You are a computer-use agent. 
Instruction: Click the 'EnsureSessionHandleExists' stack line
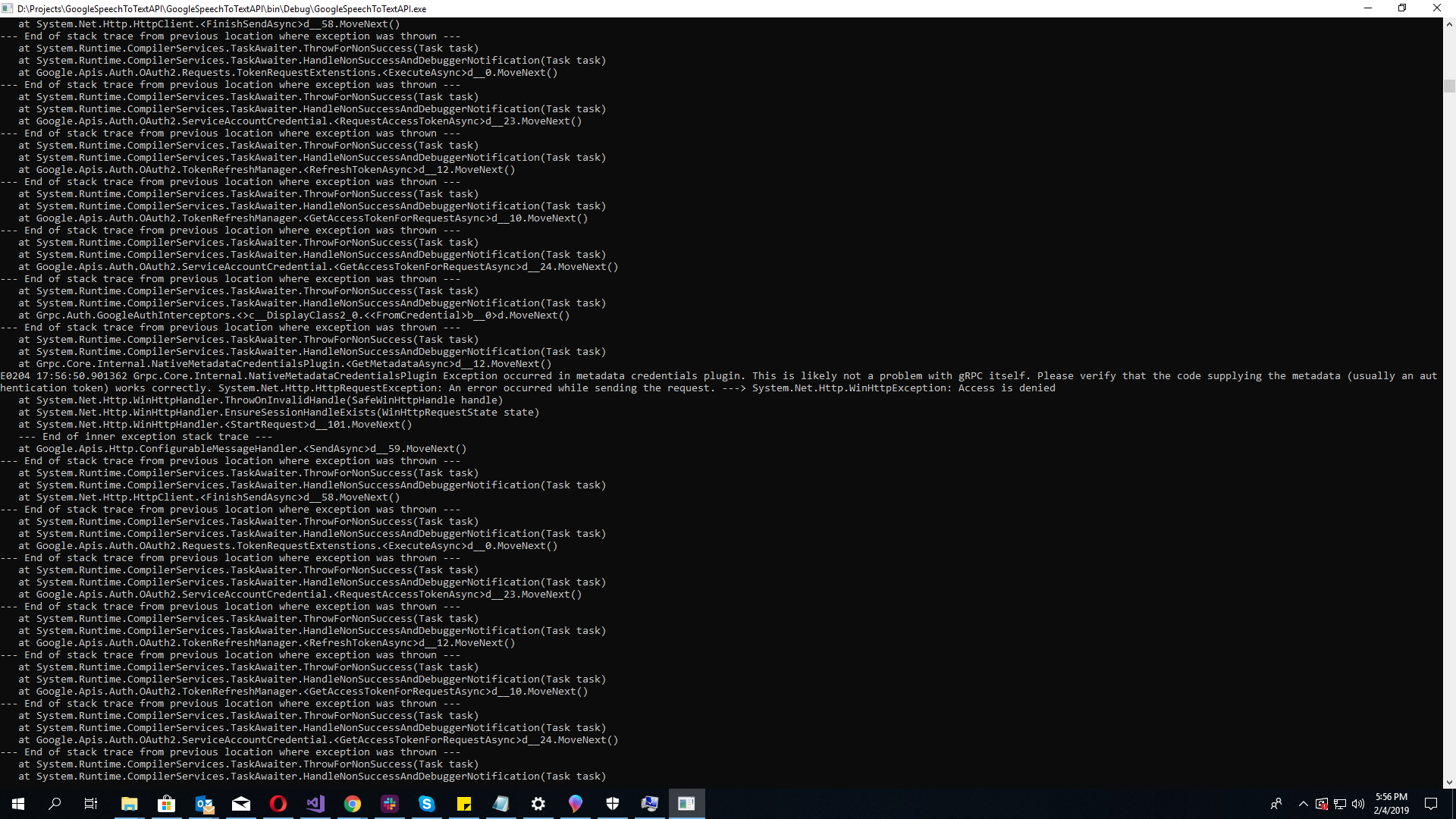[279, 413]
